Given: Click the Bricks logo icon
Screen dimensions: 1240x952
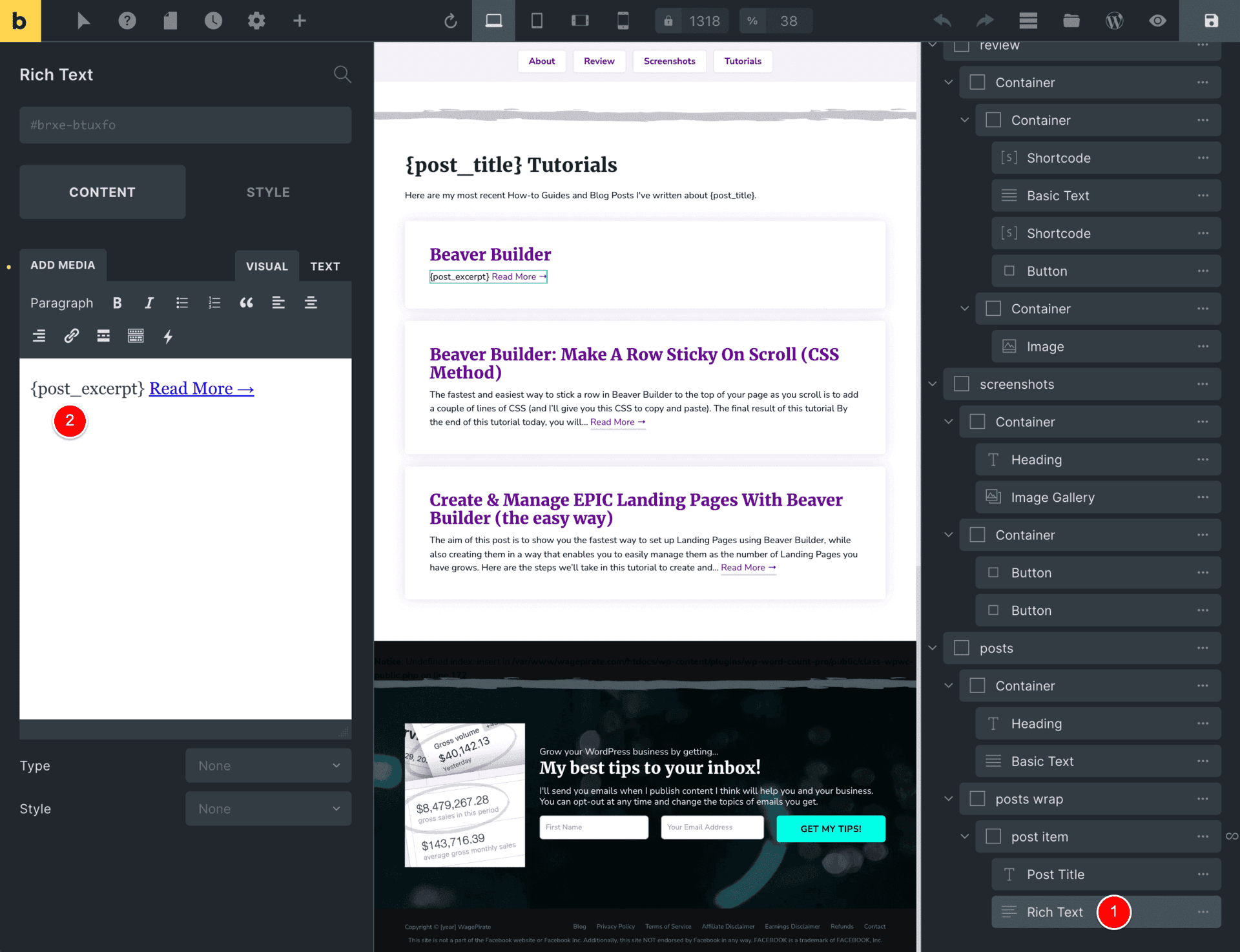Looking at the screenshot, I should click(x=20, y=21).
